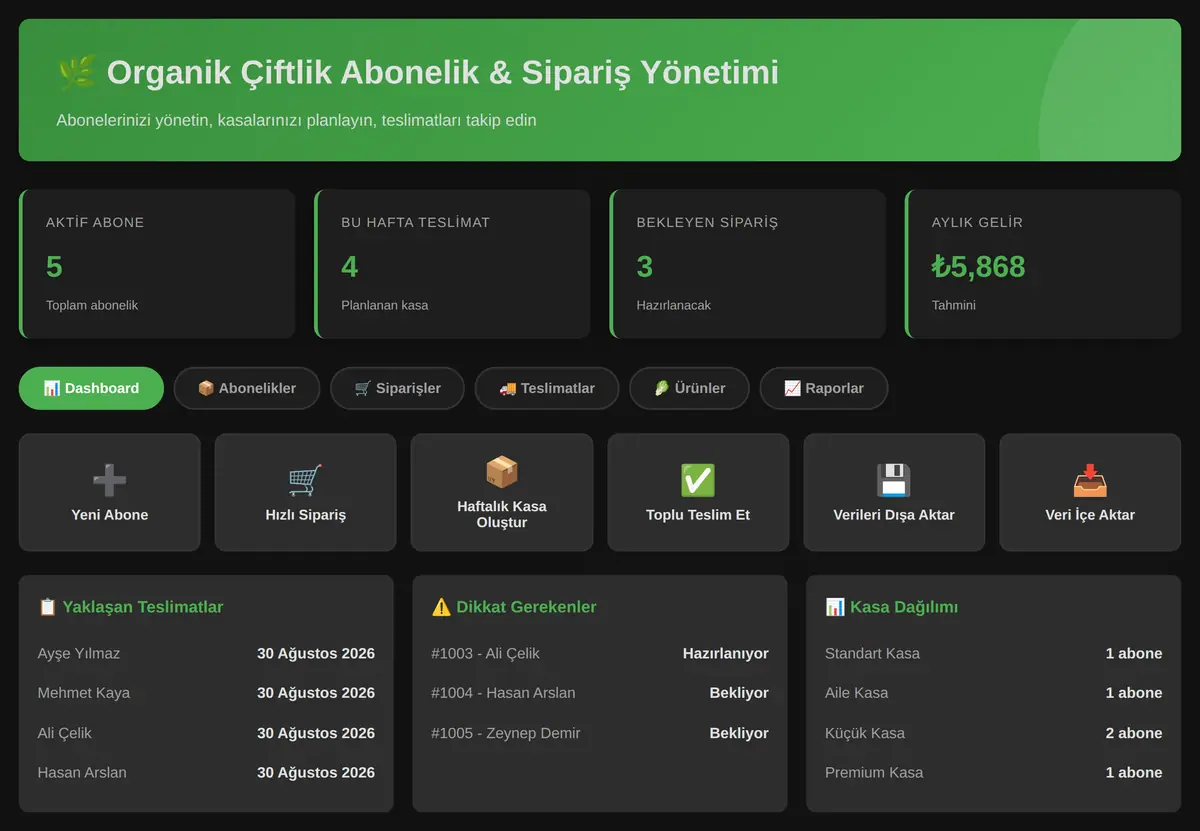Viewport: 1200px width, 831px height.
Task: Switch to the Siparişler tab
Action: coord(398,388)
